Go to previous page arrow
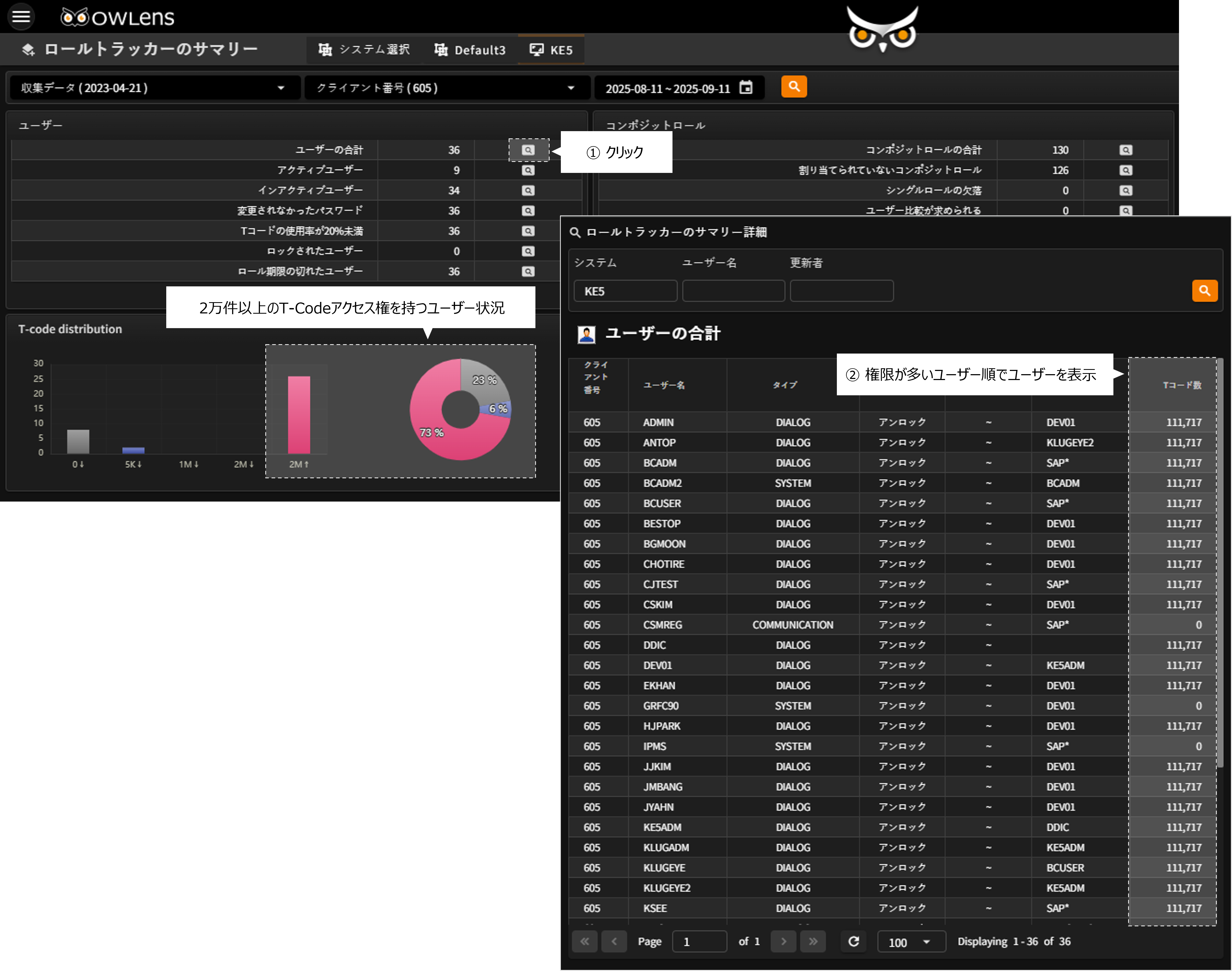Screen dimensions: 1232x971 614,942
